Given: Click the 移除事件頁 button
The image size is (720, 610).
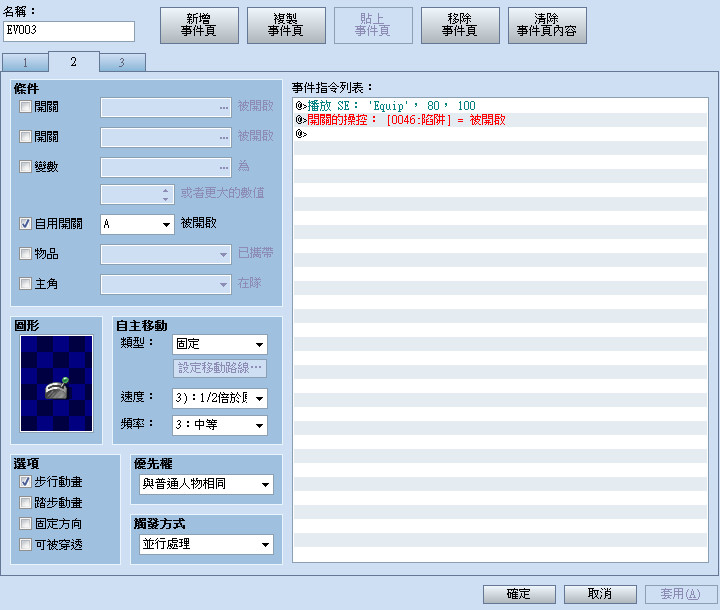Looking at the screenshot, I should 460,25.
